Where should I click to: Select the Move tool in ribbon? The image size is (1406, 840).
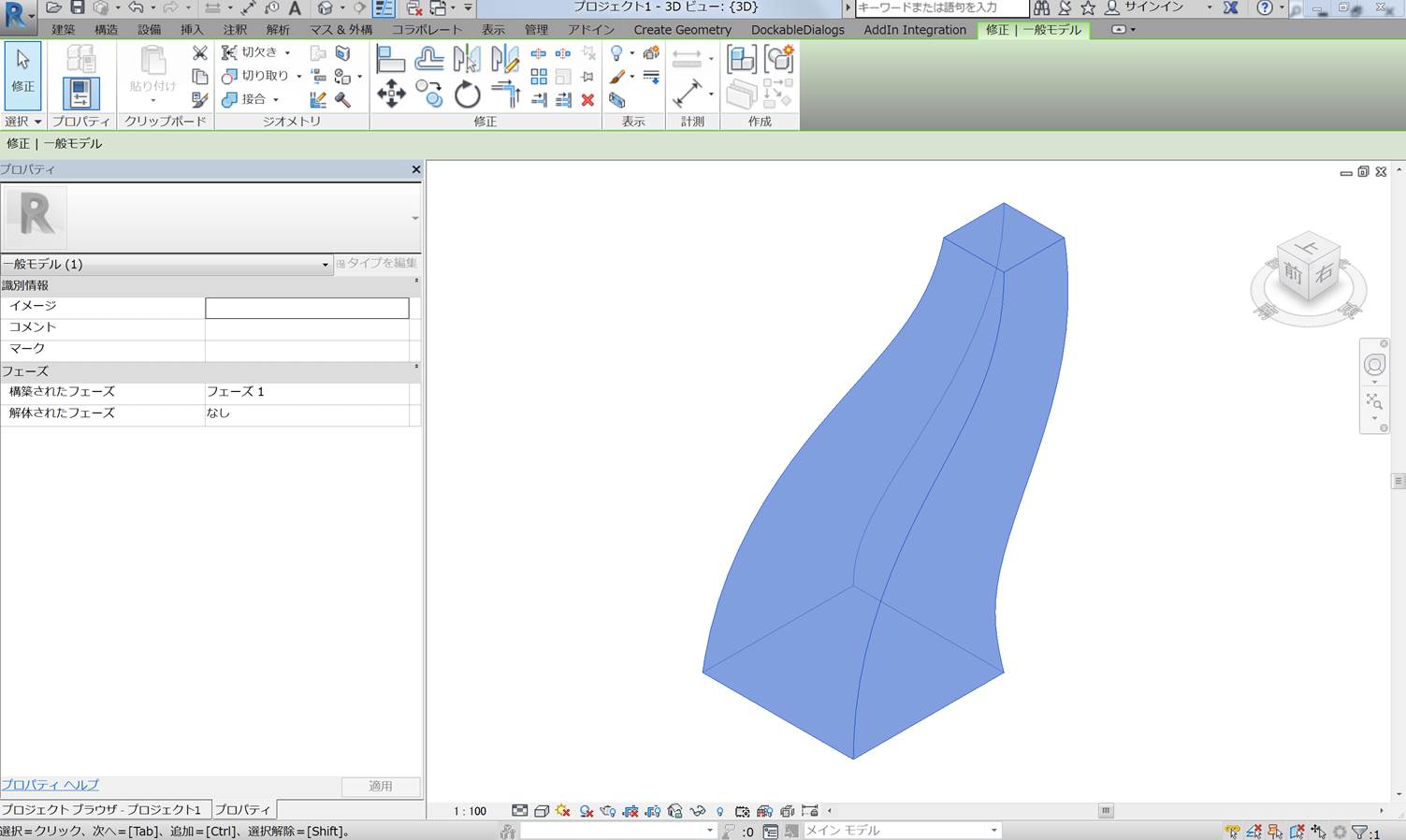390,94
